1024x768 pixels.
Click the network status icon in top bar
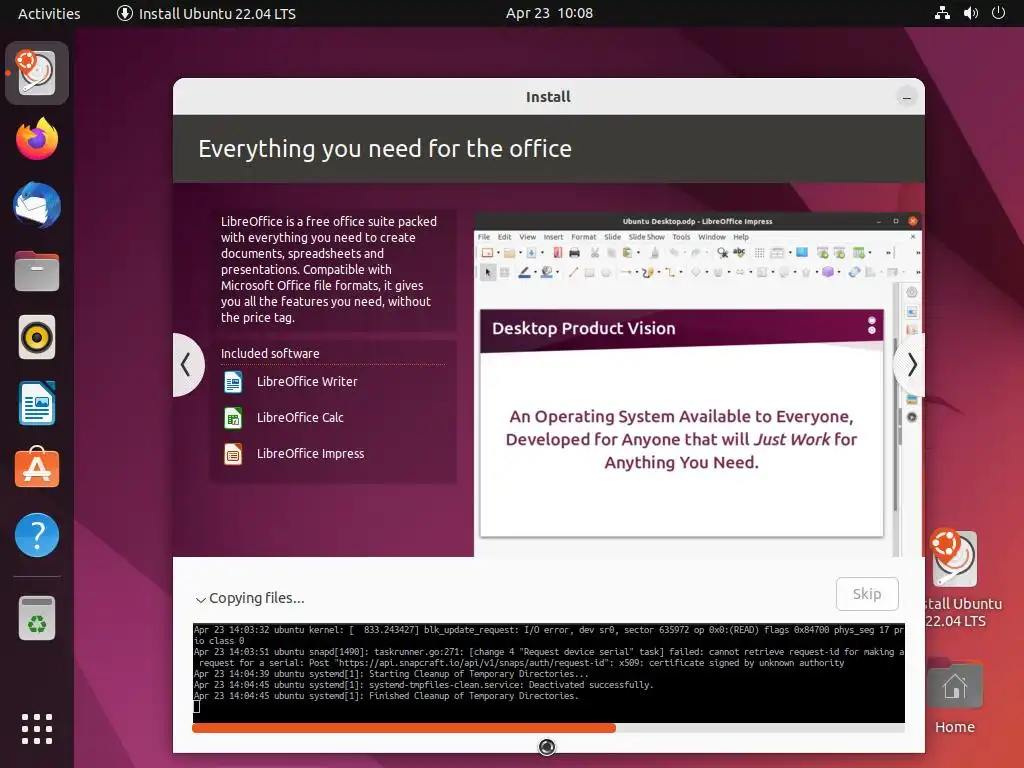point(942,13)
